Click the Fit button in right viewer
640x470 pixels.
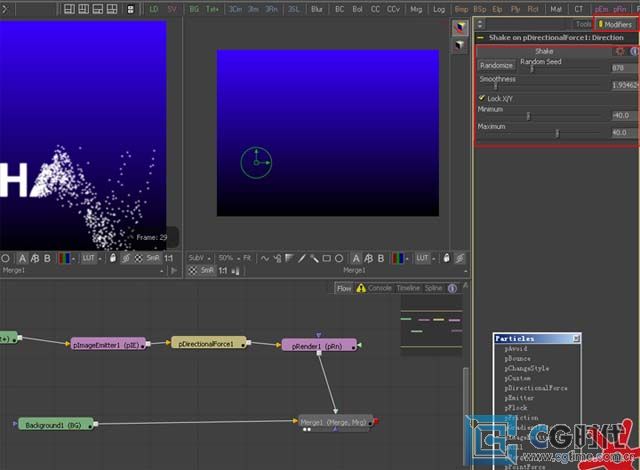tap(247, 258)
